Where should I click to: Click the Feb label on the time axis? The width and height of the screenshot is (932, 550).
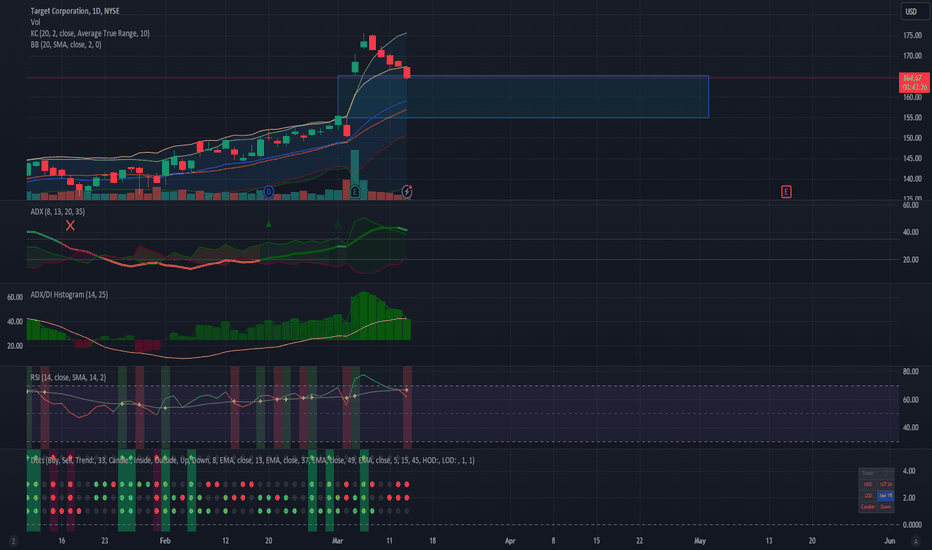[165, 541]
